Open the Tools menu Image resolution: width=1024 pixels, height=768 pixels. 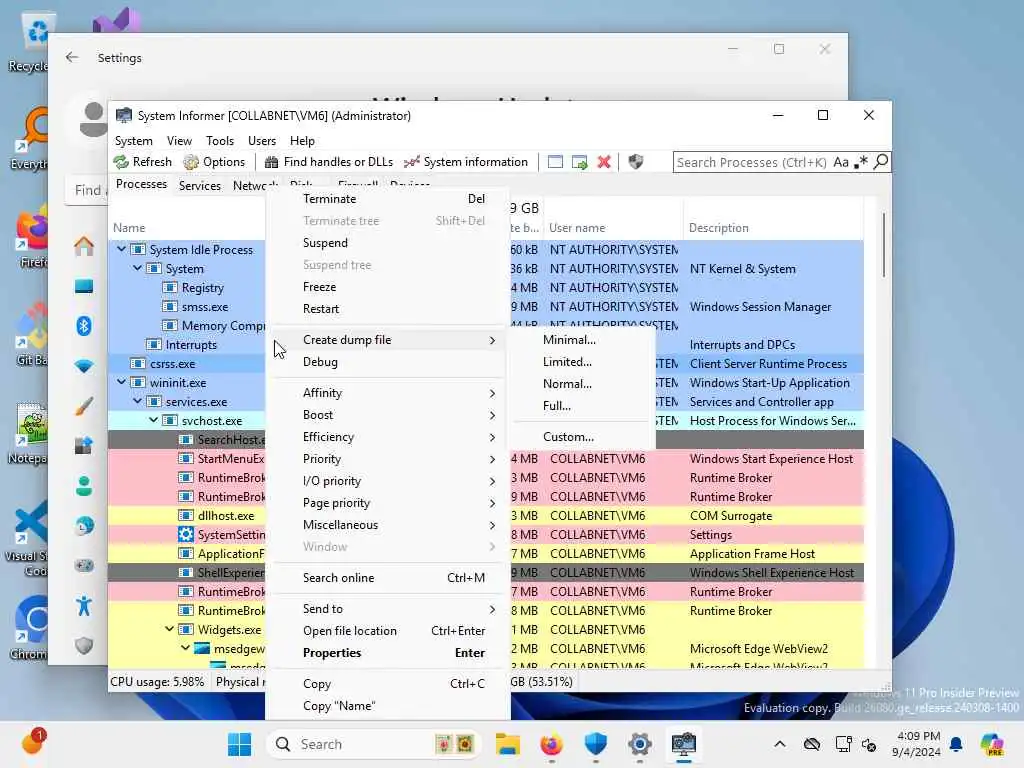219,140
